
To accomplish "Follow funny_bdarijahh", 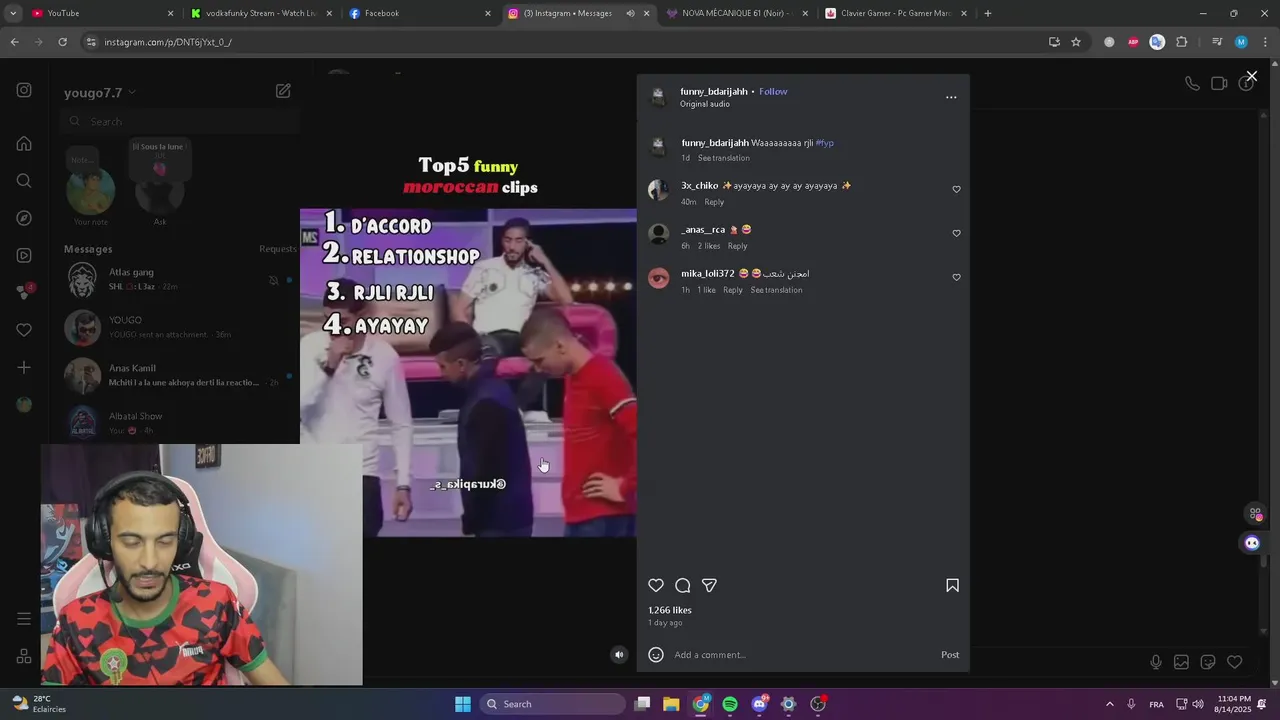I will (x=773, y=91).
